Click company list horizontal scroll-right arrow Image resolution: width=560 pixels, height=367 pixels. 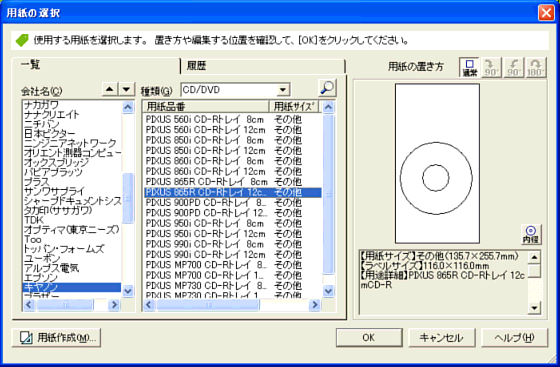(114, 305)
